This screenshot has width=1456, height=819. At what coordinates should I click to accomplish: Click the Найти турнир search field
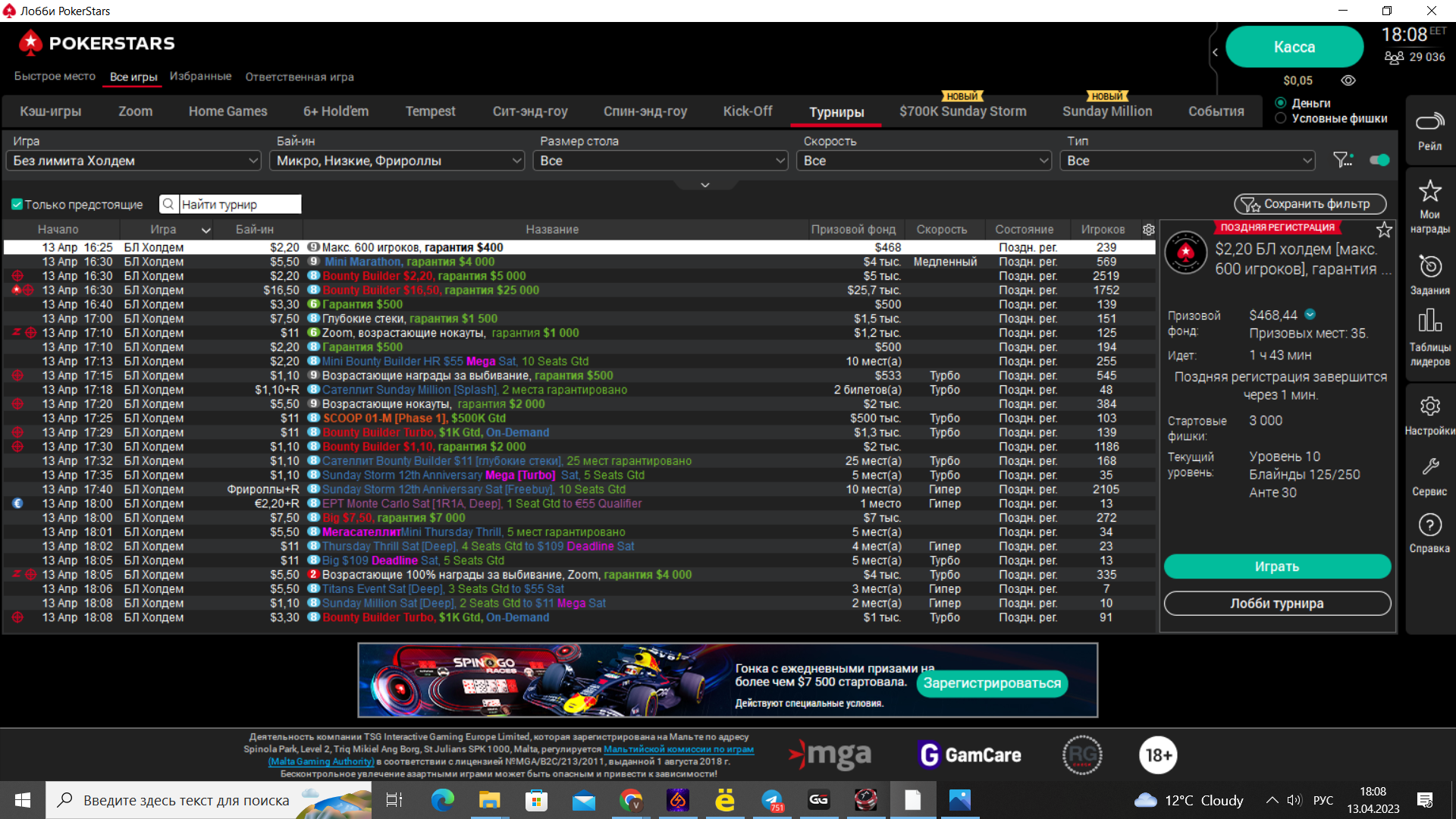(x=240, y=204)
